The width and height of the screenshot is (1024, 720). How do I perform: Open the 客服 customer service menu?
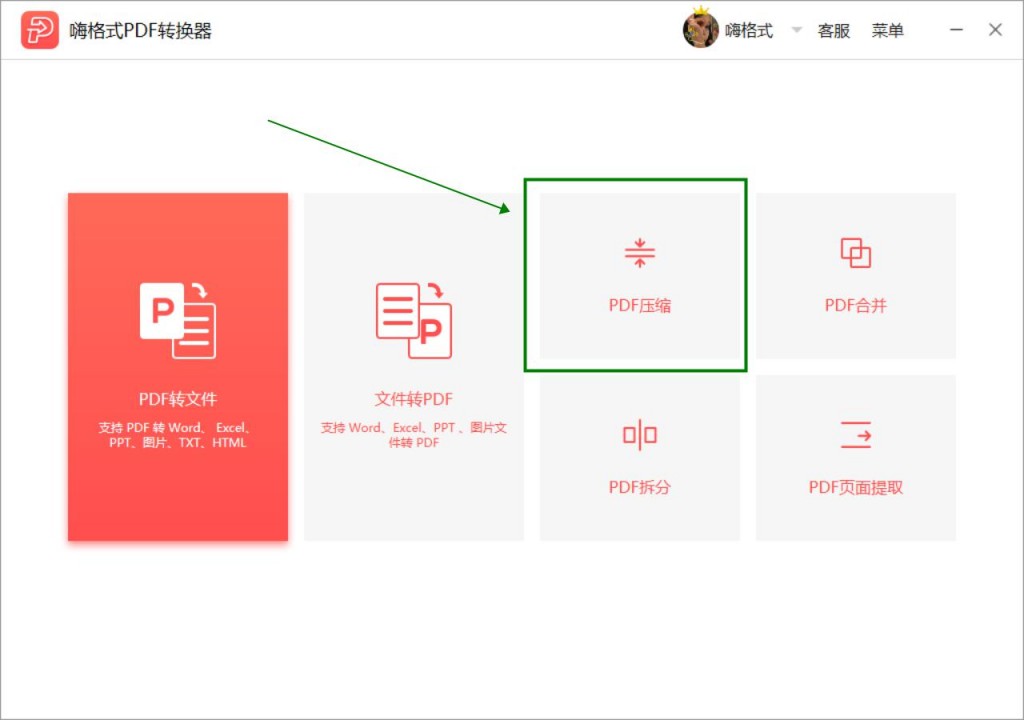(834, 31)
